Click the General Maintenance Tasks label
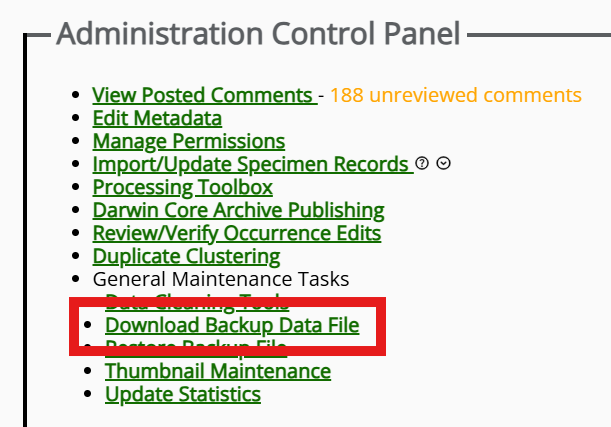 (221, 279)
